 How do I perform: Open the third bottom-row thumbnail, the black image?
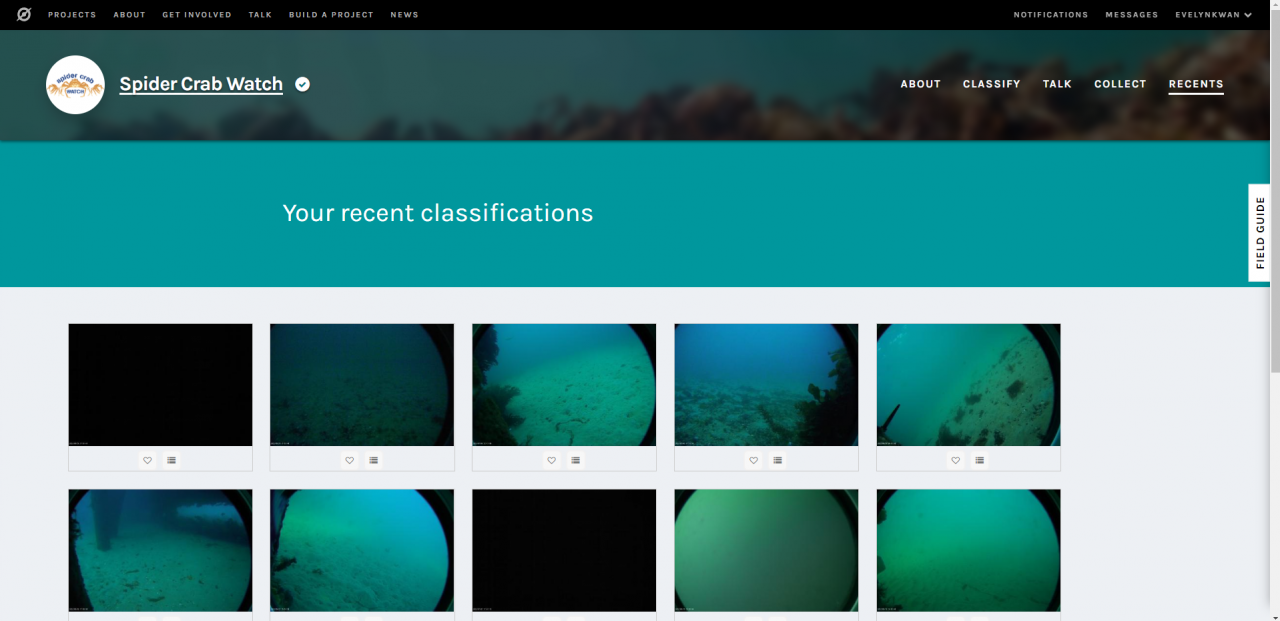[564, 551]
